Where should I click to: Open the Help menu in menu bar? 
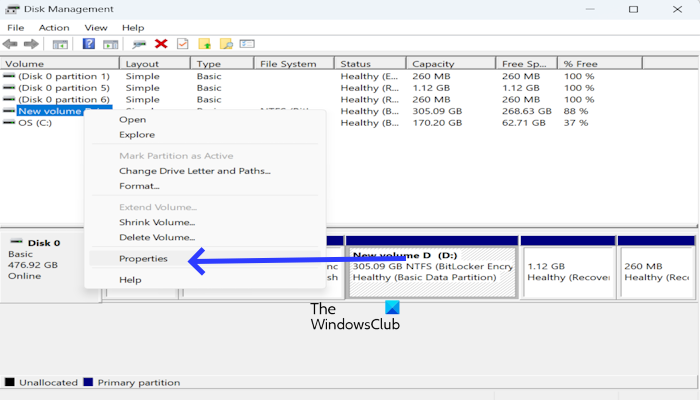133,28
